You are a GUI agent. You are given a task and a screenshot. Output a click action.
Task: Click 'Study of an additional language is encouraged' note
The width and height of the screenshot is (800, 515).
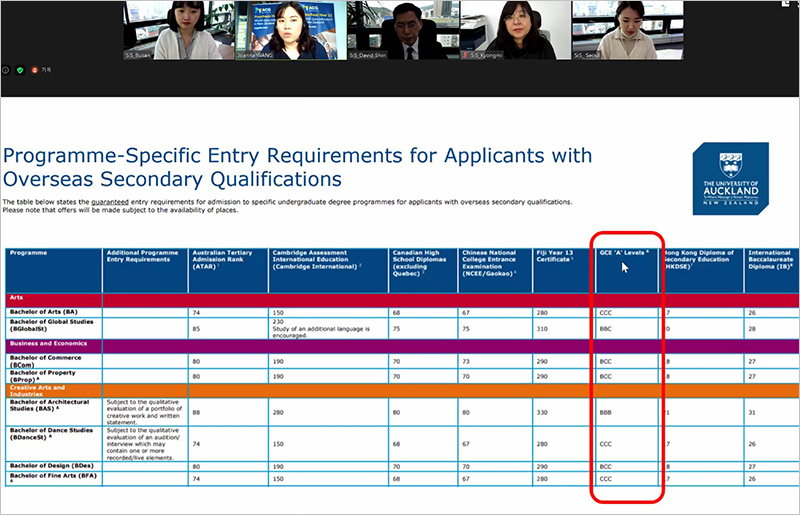[321, 332]
